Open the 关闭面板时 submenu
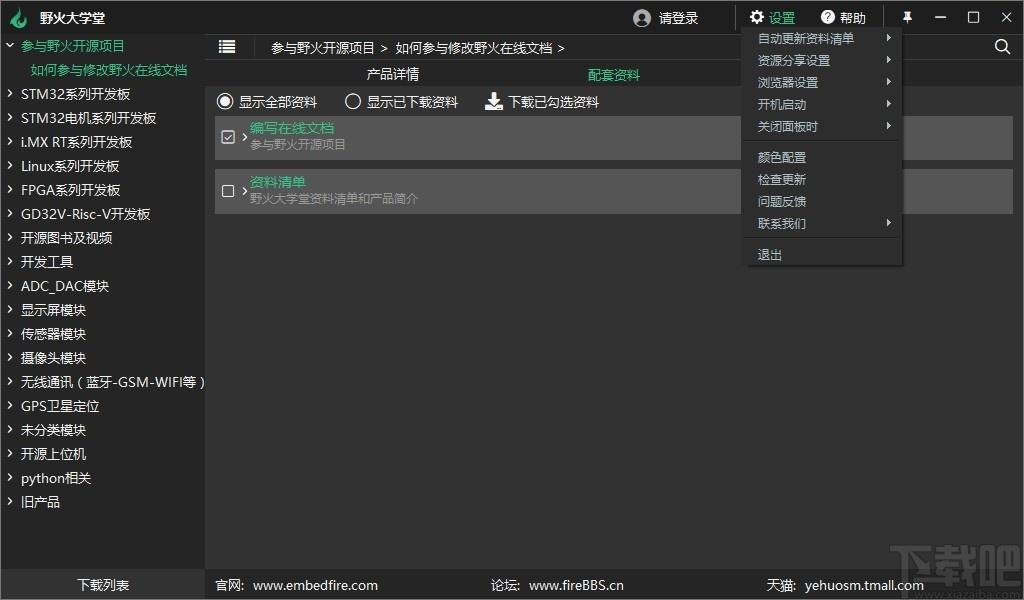1024x600 pixels. coord(824,127)
